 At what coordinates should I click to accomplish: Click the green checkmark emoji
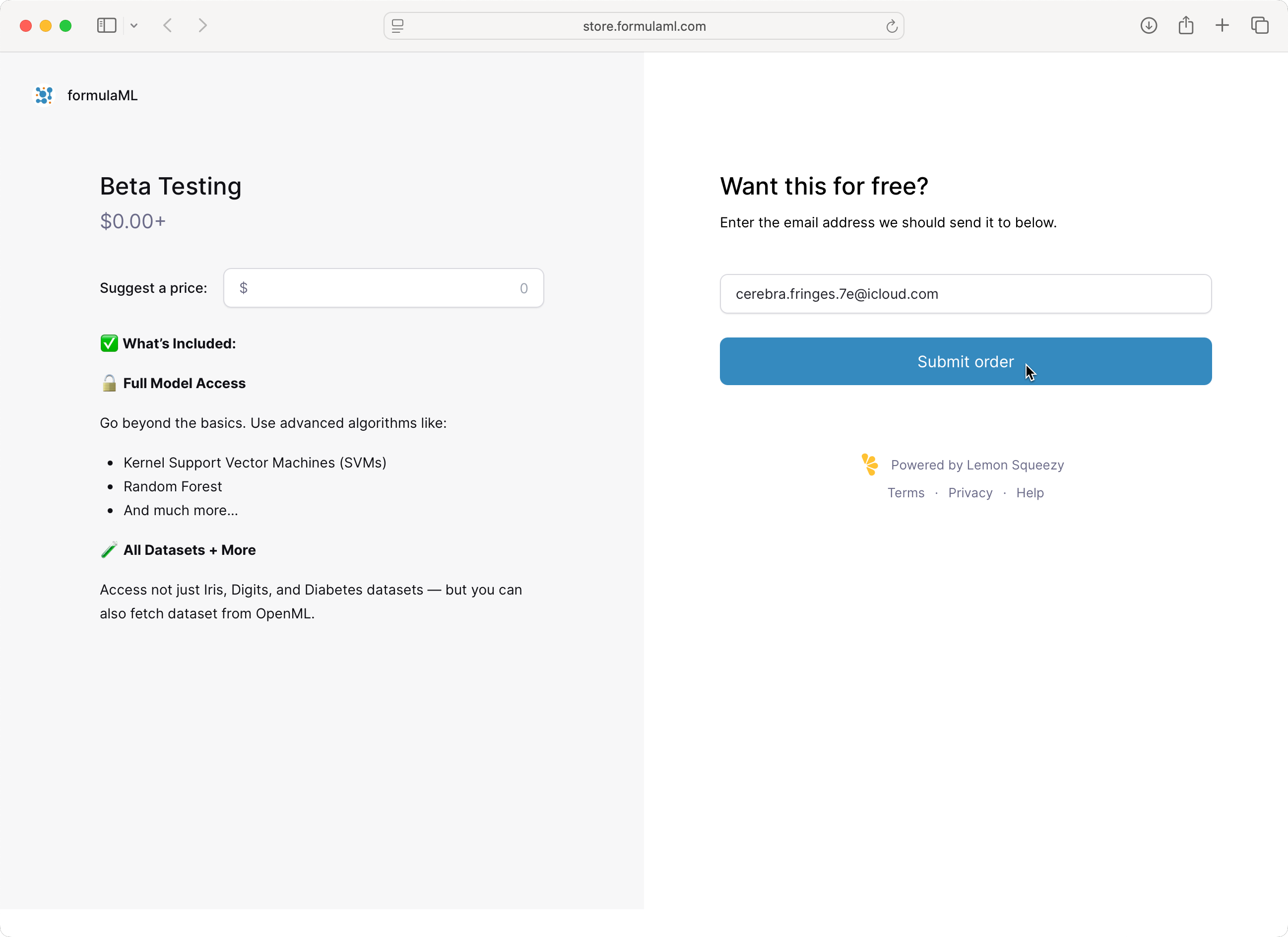109,343
